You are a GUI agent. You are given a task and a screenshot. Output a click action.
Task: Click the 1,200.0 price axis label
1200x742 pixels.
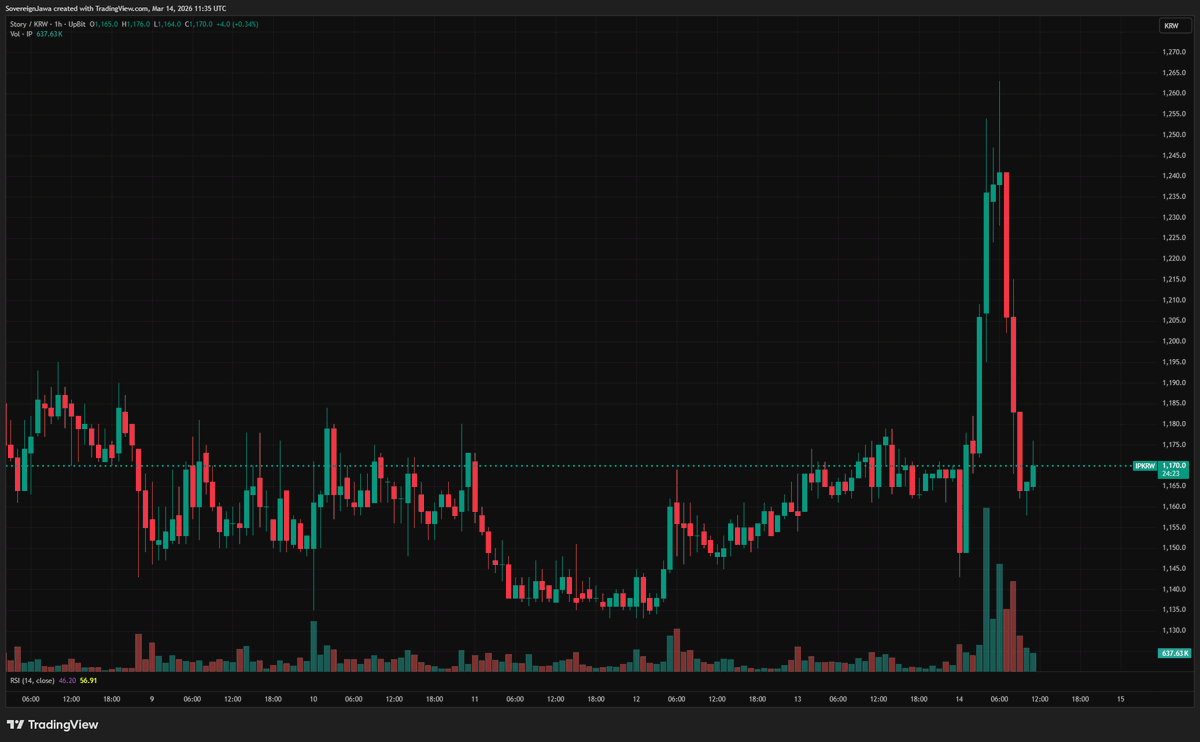pyautogui.click(x=1174, y=341)
